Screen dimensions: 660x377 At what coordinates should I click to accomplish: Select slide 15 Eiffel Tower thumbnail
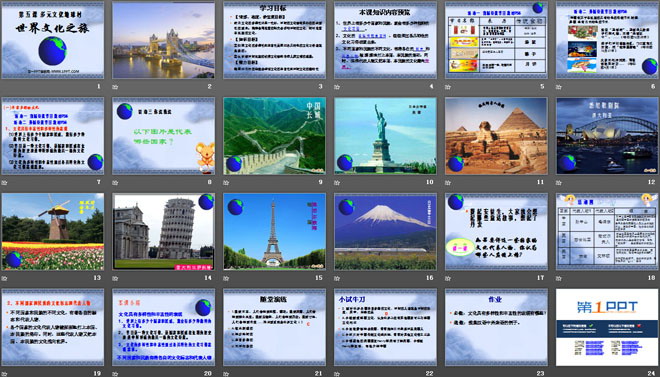pyautogui.click(x=274, y=231)
